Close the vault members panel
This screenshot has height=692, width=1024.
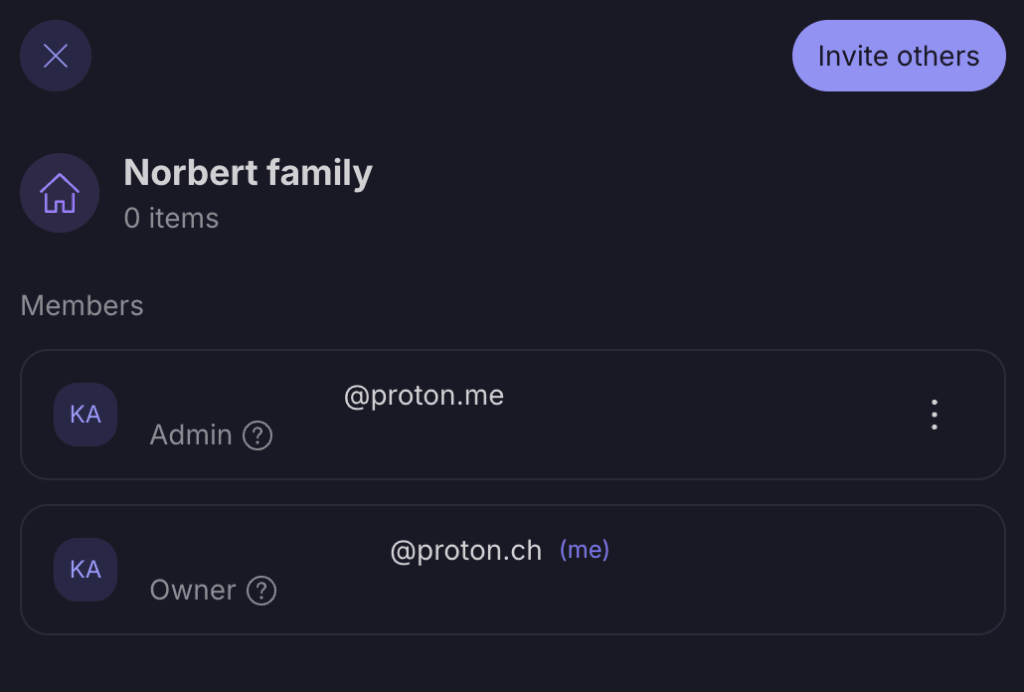(x=56, y=56)
